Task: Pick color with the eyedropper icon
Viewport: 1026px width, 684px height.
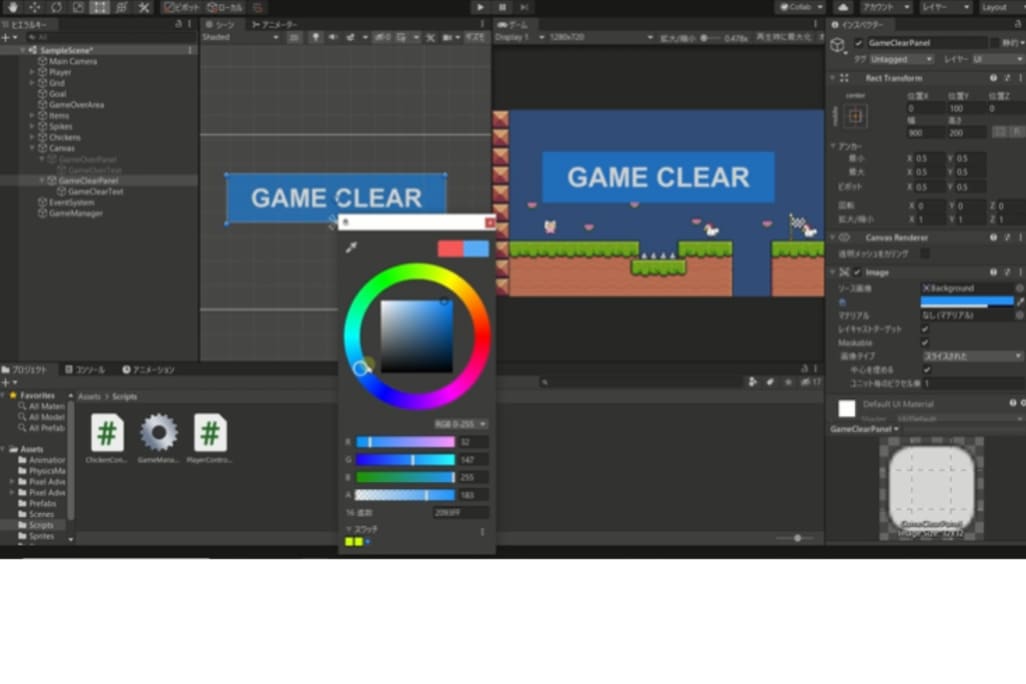Action: 351,248
